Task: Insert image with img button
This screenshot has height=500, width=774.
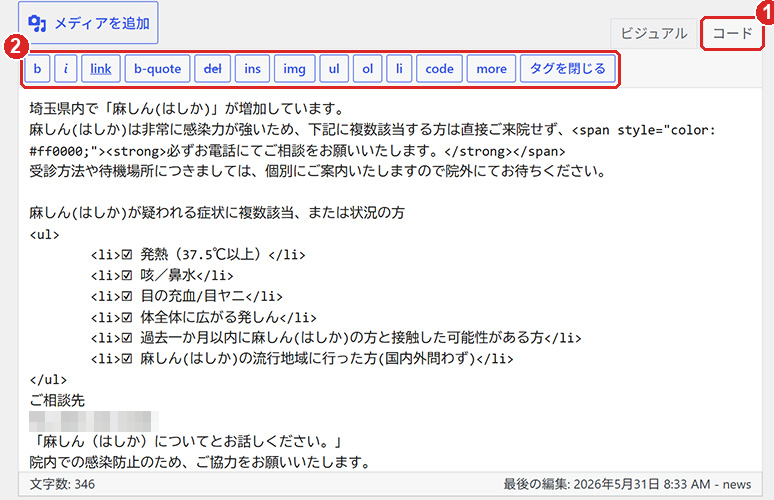Action: [x=294, y=69]
